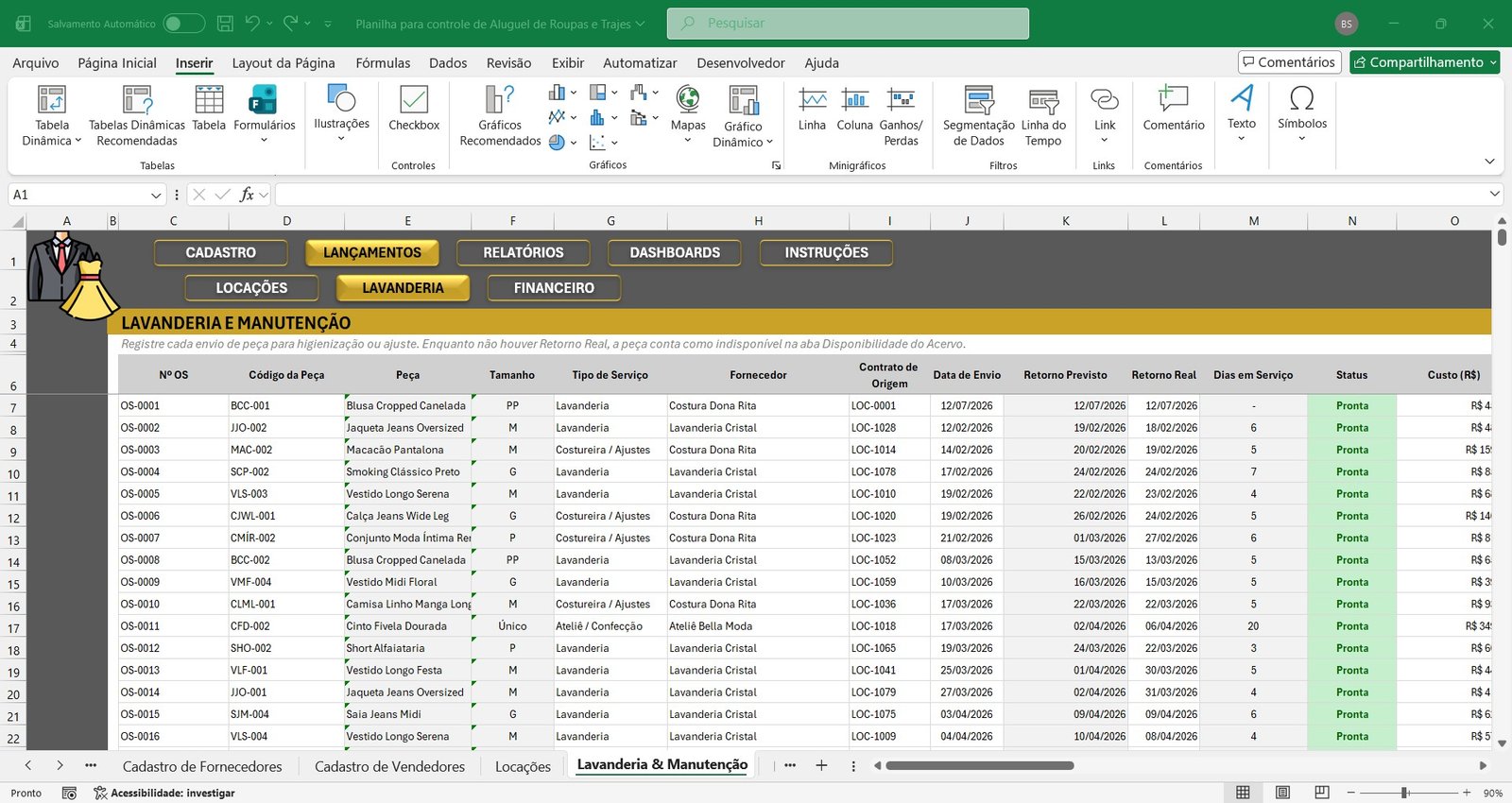Open the Texto options
The height and width of the screenshot is (803, 1512).
click(1242, 113)
